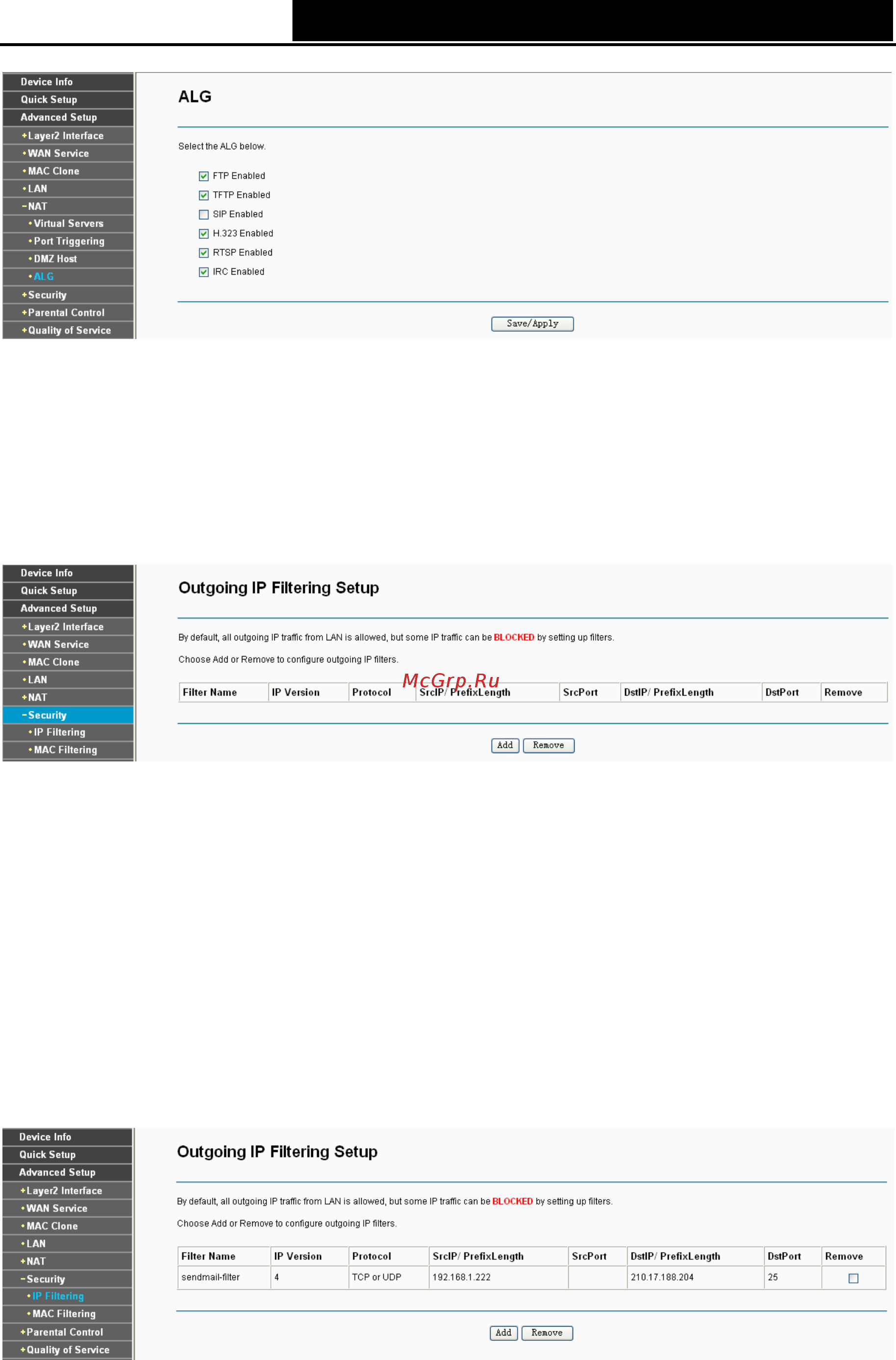
Task: Open MAC Filtering in the middle panel sidebar
Action: pos(68,750)
